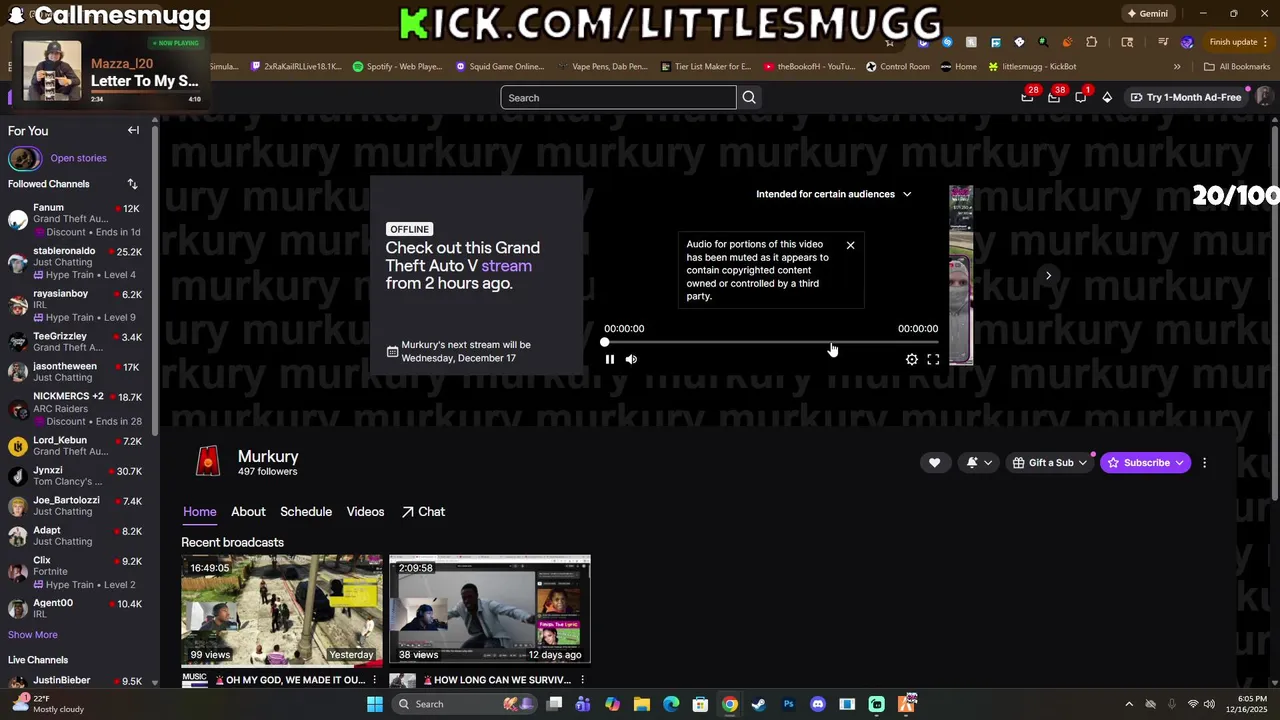Open the 16:49:05 broadcast thumbnail
The width and height of the screenshot is (1280, 720).
282,610
